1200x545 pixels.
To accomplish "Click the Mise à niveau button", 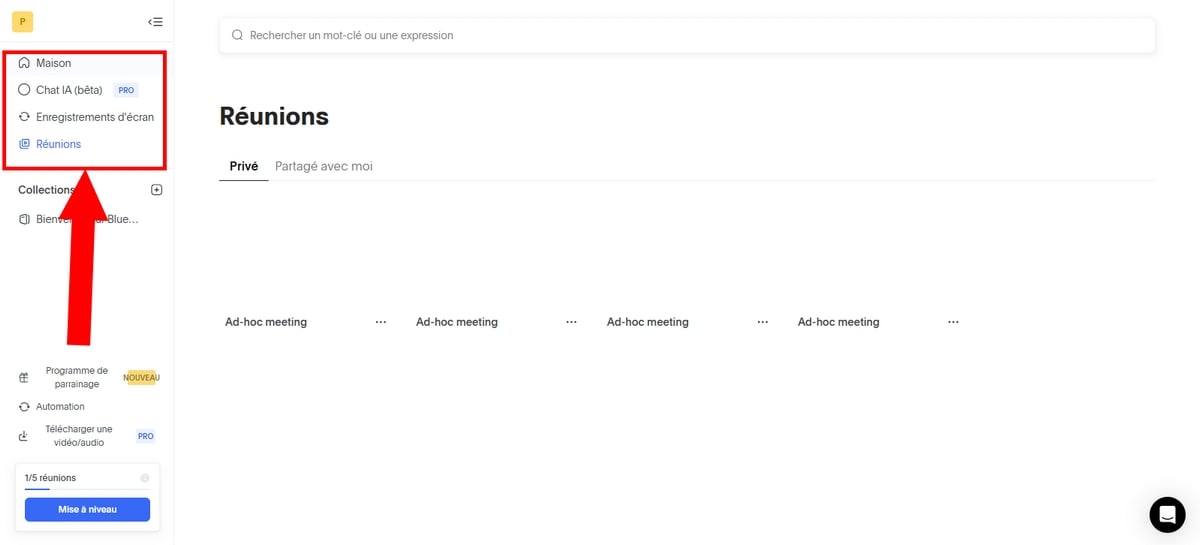I will coord(87,509).
